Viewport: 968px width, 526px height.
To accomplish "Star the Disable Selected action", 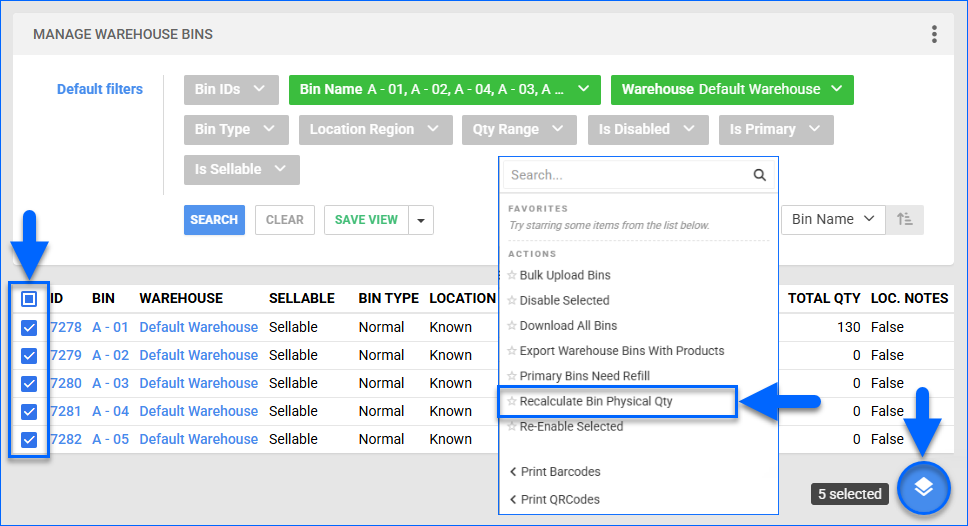I will (512, 301).
